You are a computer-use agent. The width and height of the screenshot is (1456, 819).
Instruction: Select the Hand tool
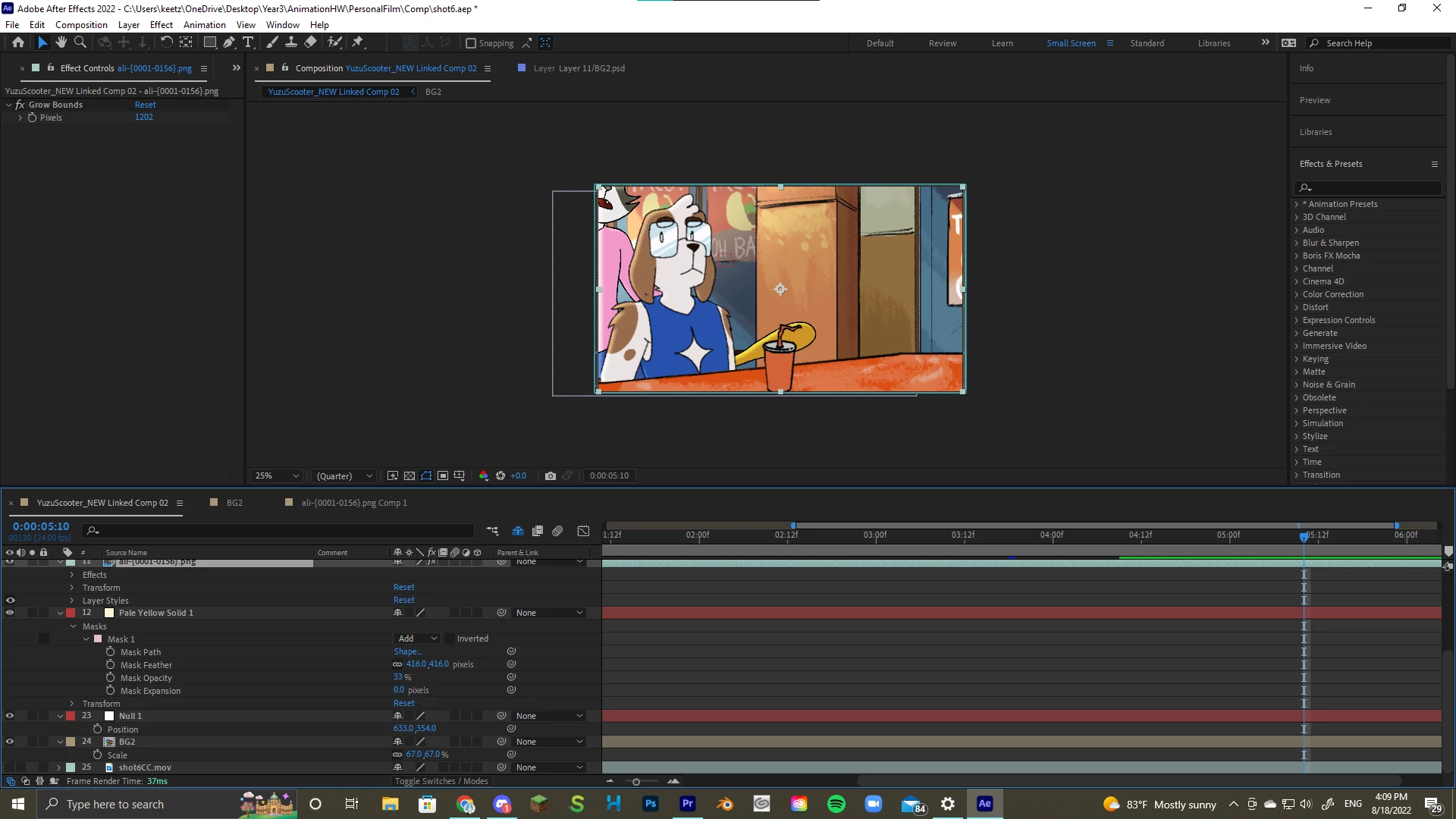tap(61, 42)
